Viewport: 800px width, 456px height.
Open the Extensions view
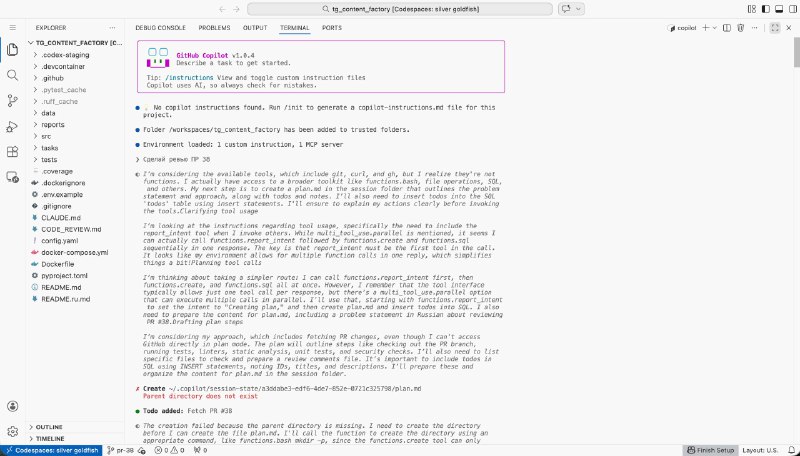coord(13,152)
